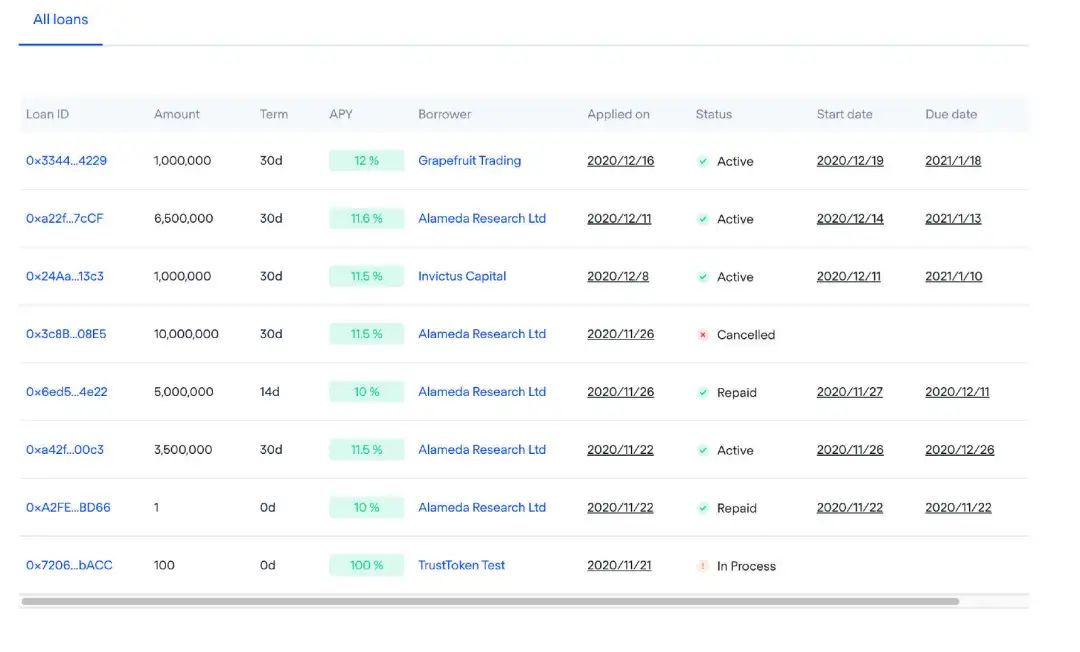
Task: Click the applied date 2020/12/16
Action: tap(621, 160)
